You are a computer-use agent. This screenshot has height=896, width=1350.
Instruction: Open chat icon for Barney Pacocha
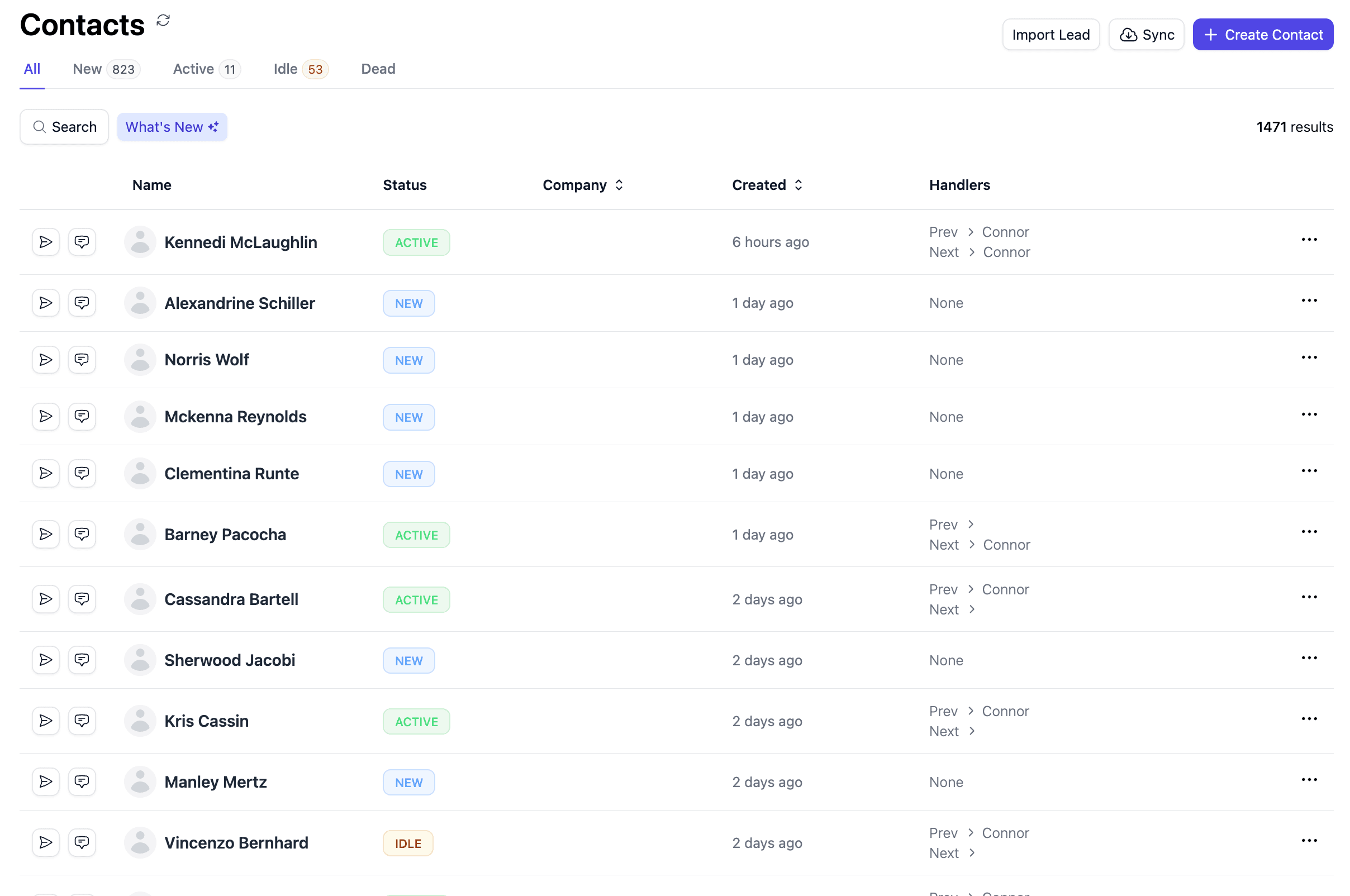click(82, 534)
